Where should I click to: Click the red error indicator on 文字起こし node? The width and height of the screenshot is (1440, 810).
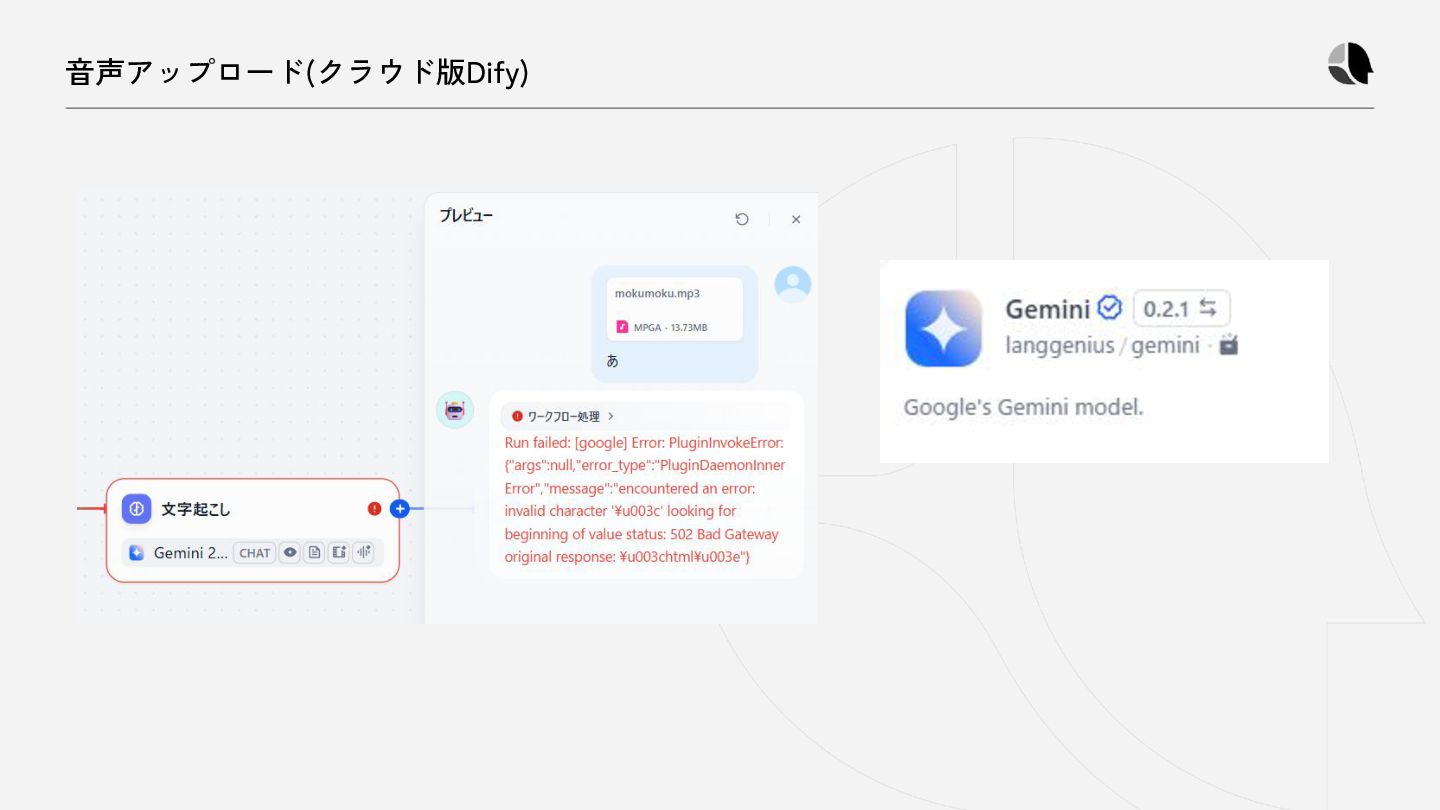(x=374, y=509)
